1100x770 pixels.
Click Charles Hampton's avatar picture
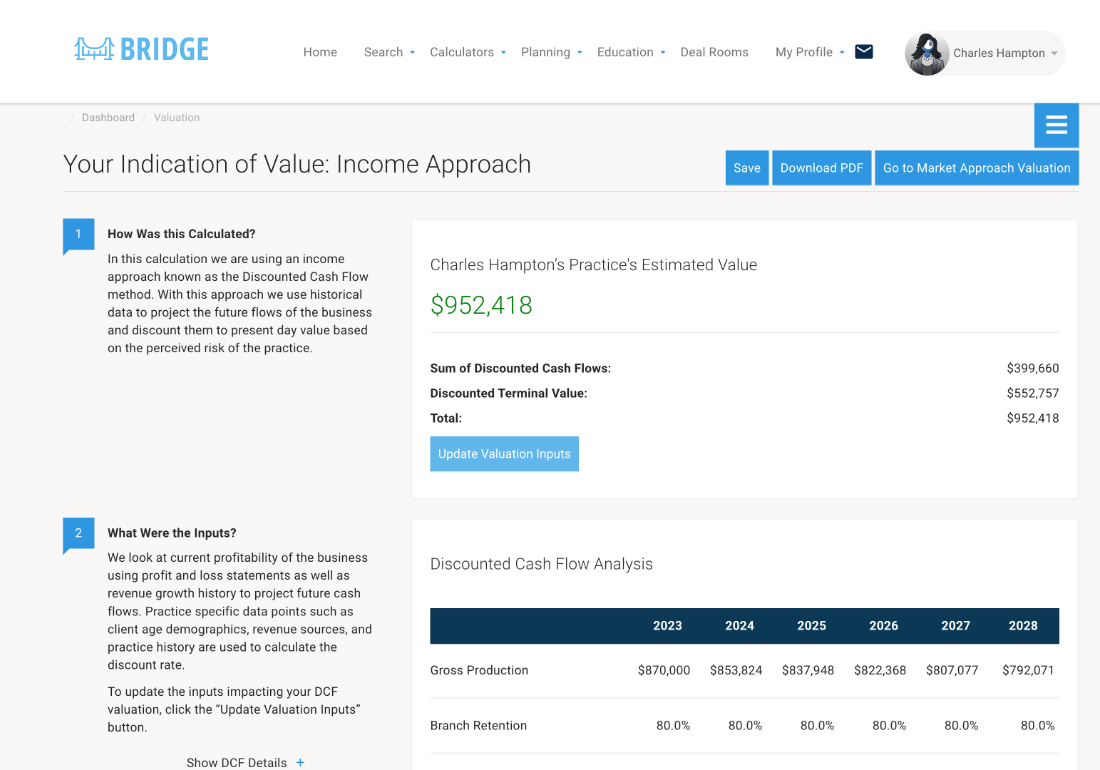(x=926, y=54)
